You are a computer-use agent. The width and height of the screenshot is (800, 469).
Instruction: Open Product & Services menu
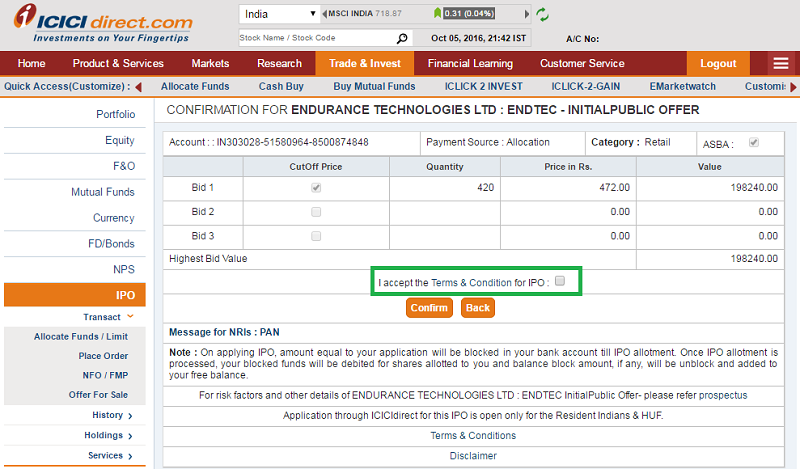coord(118,63)
